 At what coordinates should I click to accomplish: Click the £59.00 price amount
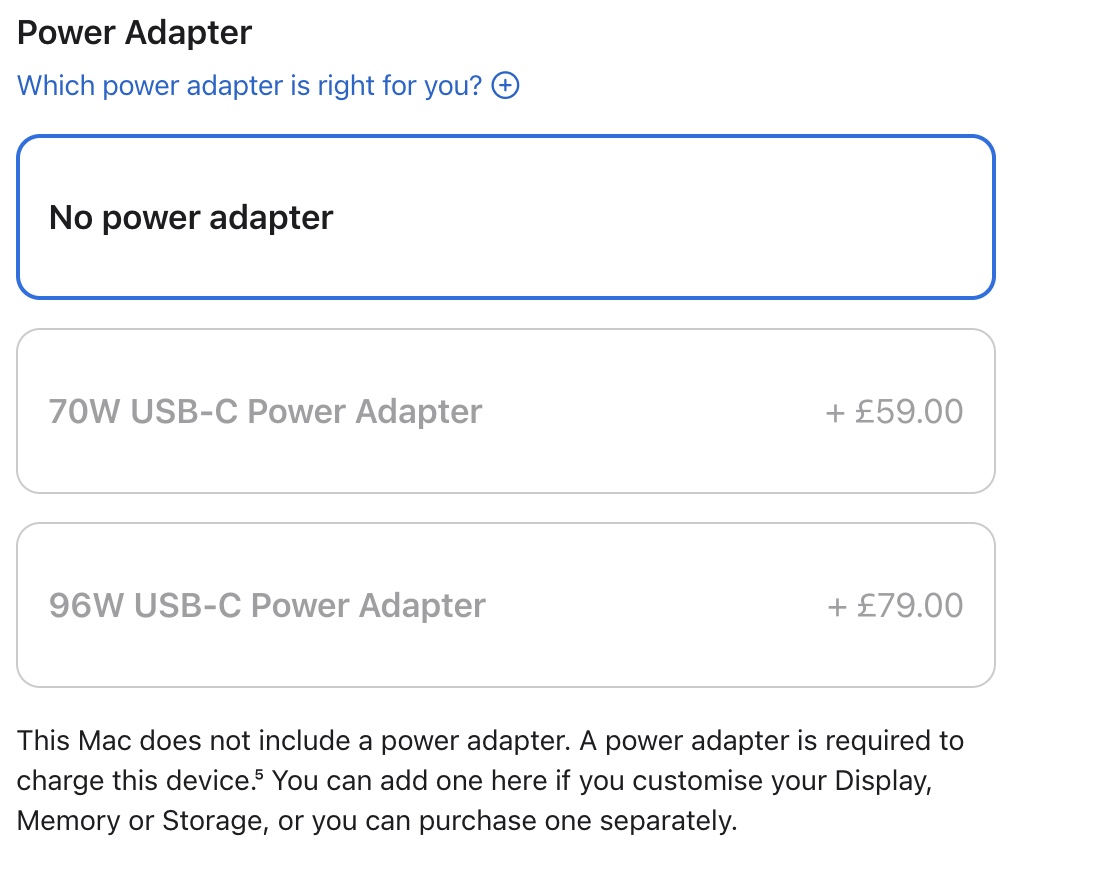coord(909,411)
